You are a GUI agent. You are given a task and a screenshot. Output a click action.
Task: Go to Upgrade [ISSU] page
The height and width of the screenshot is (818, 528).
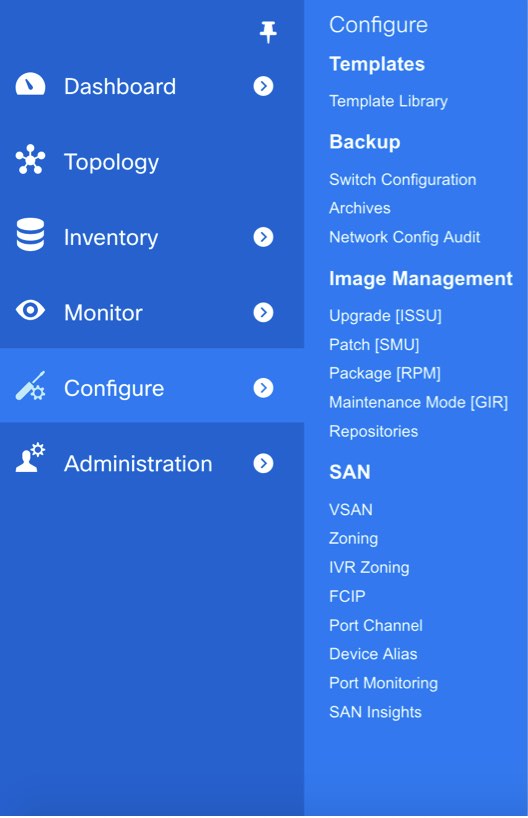(385, 316)
